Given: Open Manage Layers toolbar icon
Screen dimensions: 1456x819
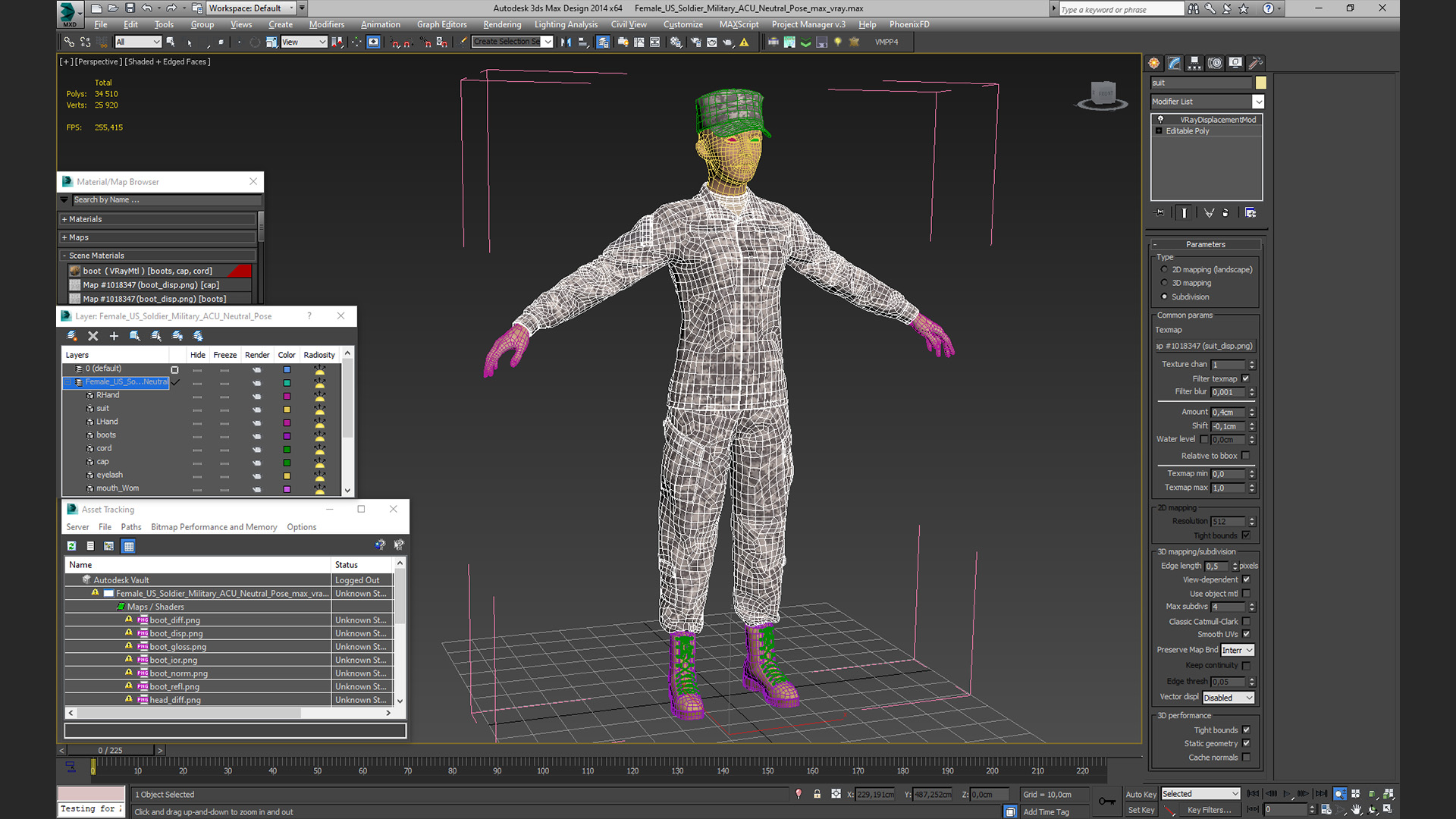Looking at the screenshot, I should tap(603, 42).
